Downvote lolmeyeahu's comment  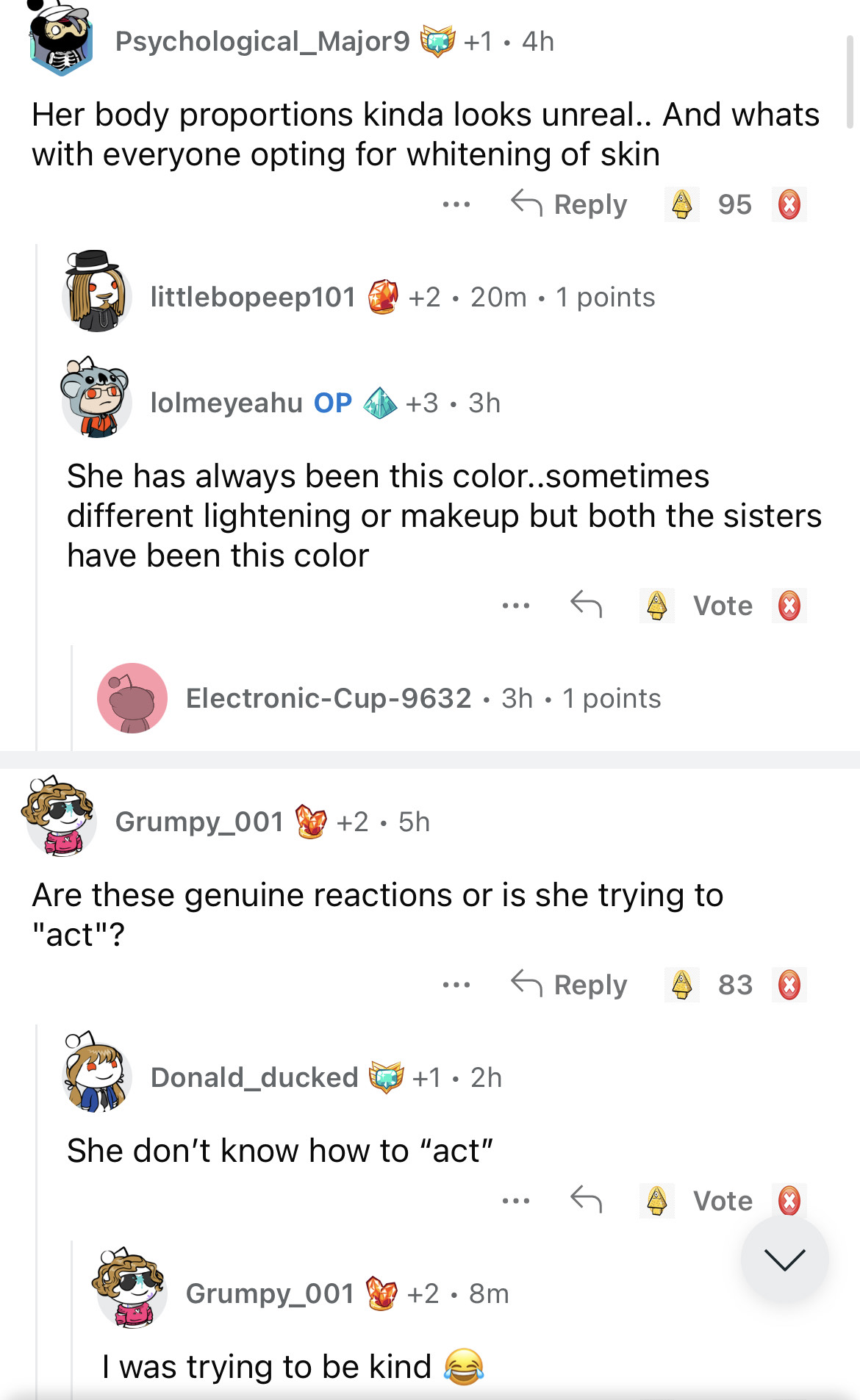pos(789,606)
